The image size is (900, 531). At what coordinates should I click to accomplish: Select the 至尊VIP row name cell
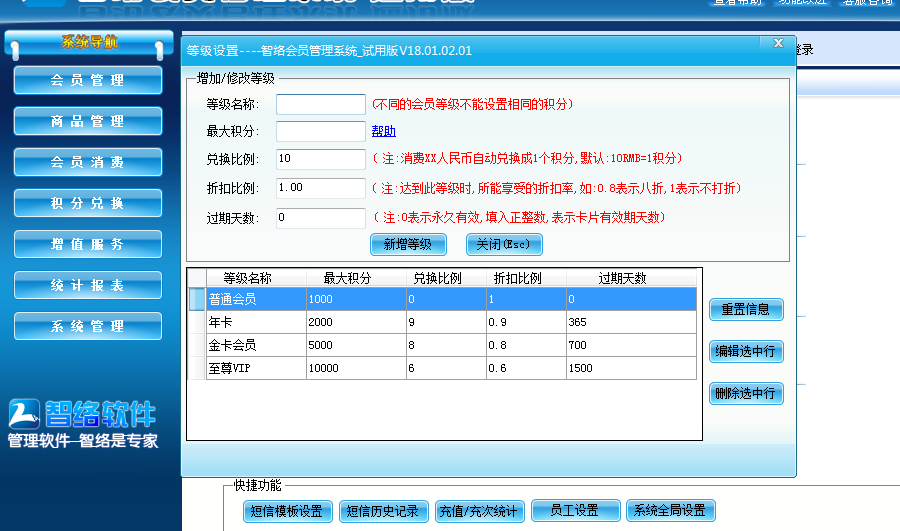[x=256, y=368]
